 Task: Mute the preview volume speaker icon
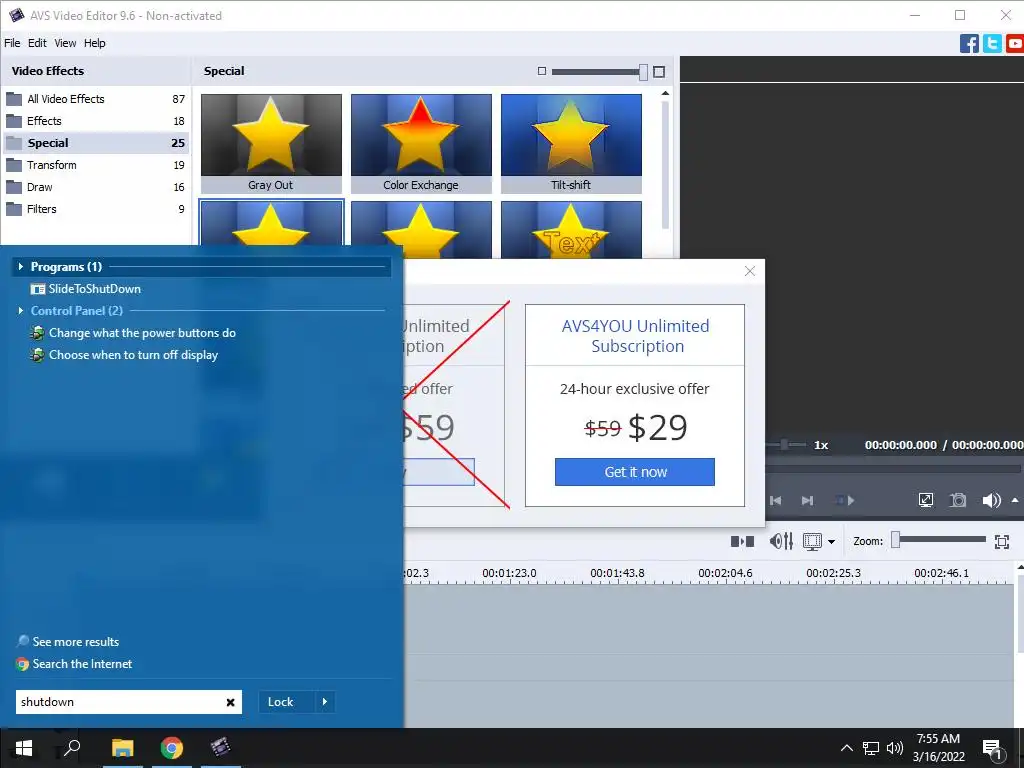pyautogui.click(x=991, y=500)
